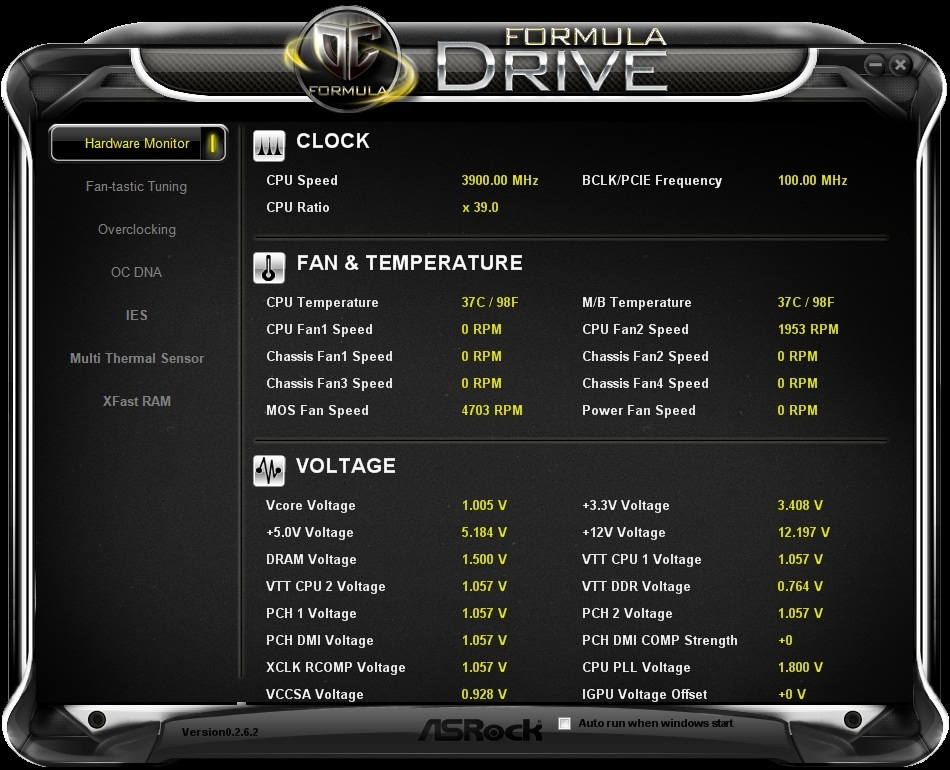Enable Auto run when windows start
The height and width of the screenshot is (770, 950).
[564, 723]
